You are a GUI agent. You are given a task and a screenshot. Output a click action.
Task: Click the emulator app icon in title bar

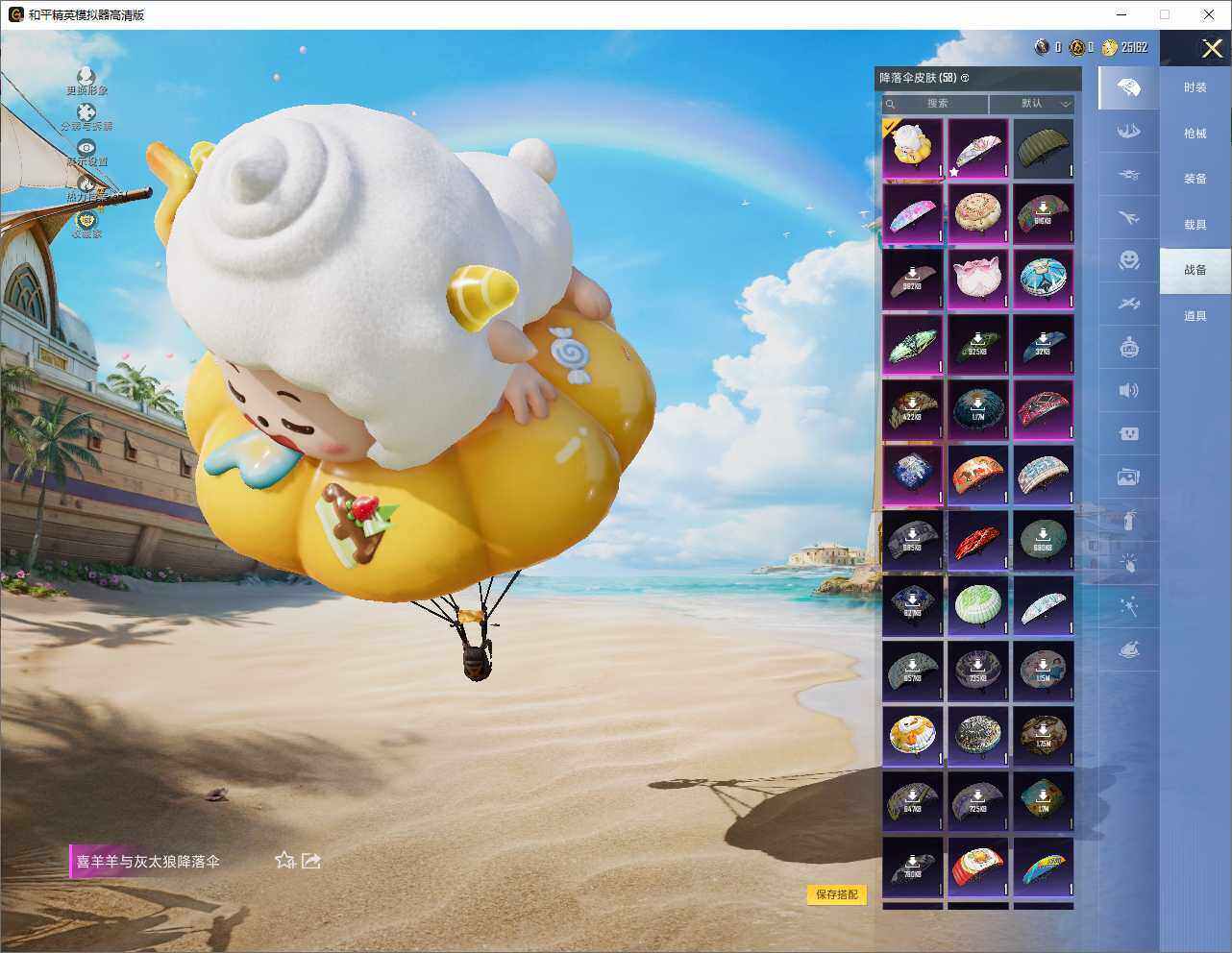coord(15,14)
